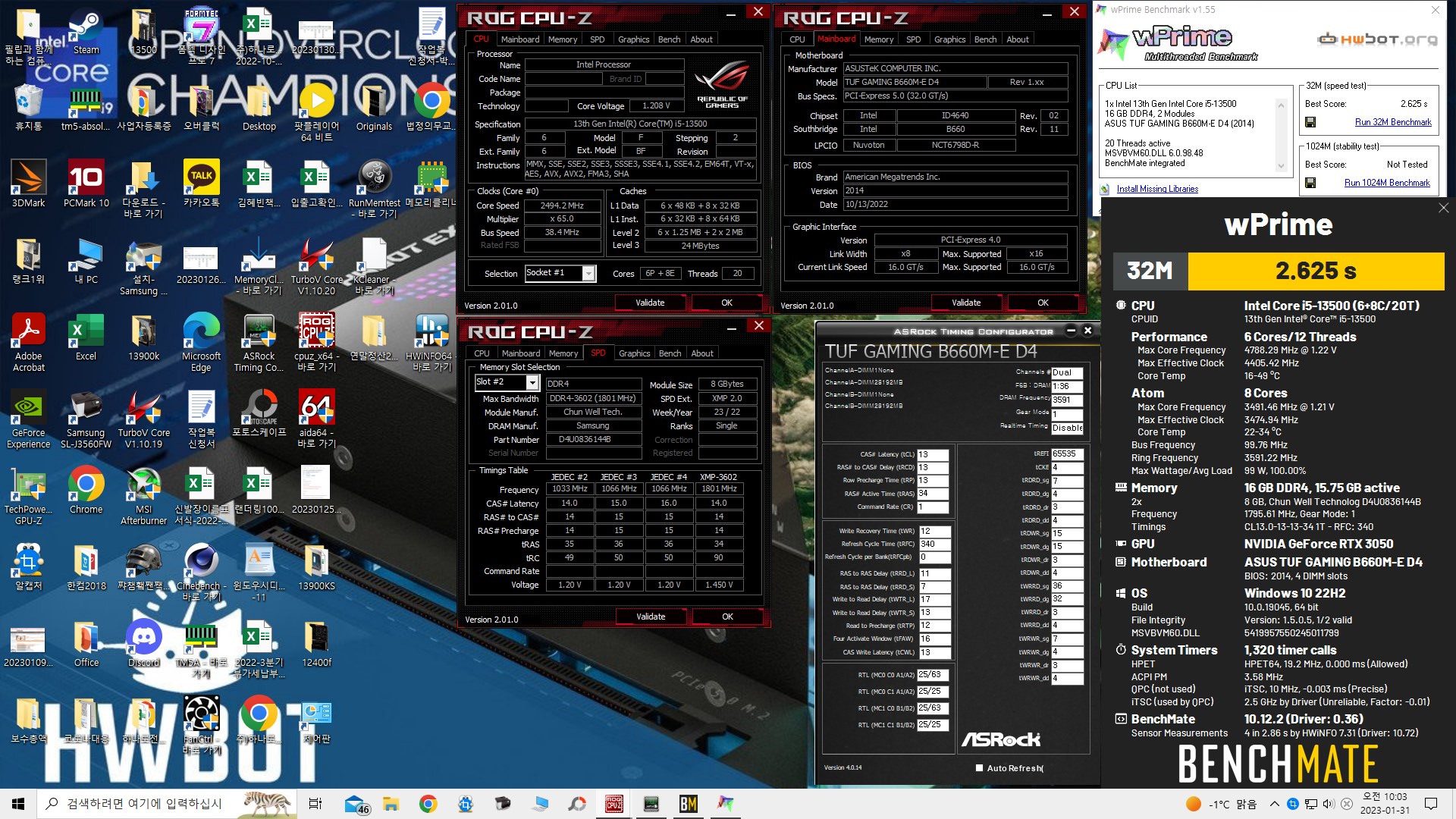Open the Steam desktop shortcut
This screenshot has width=1456, height=819.
[86, 31]
